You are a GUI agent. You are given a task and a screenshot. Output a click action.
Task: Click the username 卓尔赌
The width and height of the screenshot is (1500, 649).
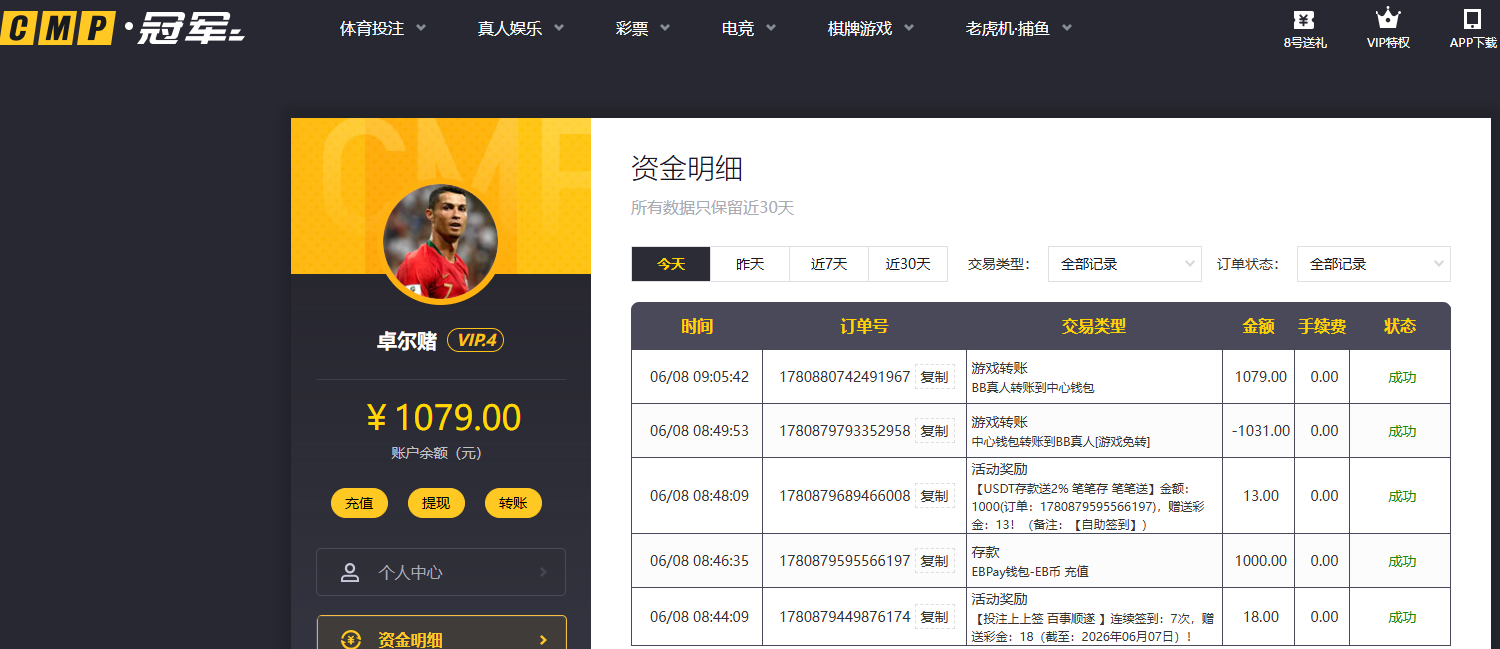pos(406,341)
